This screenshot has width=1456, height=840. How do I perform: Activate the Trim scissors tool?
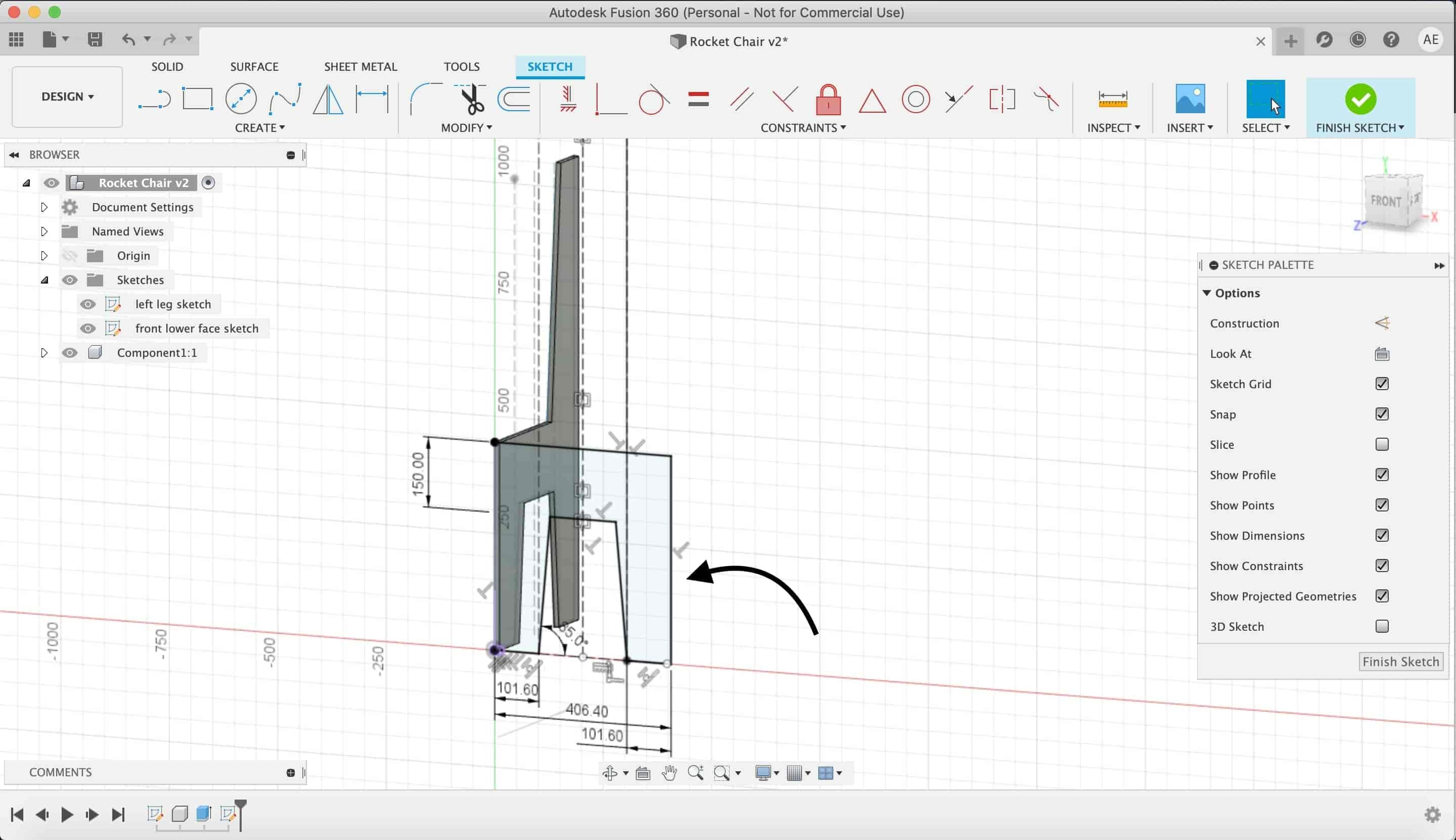470,99
